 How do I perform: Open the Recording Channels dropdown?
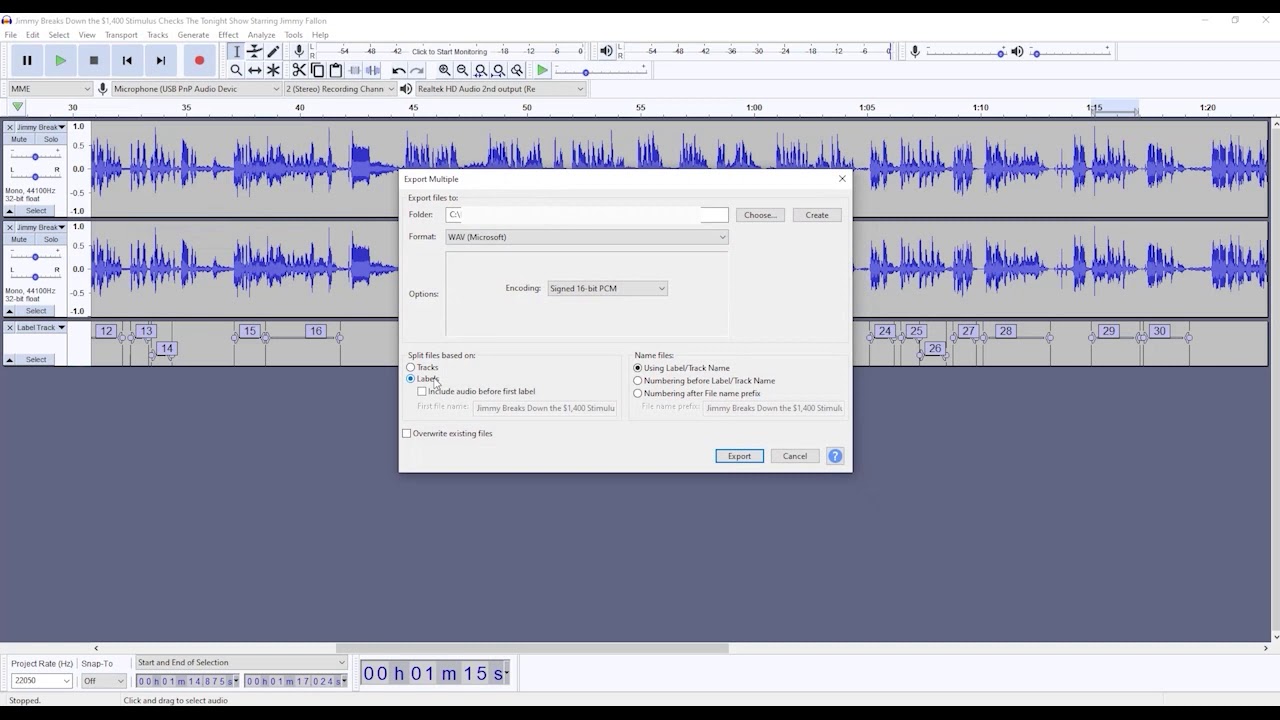tap(340, 89)
